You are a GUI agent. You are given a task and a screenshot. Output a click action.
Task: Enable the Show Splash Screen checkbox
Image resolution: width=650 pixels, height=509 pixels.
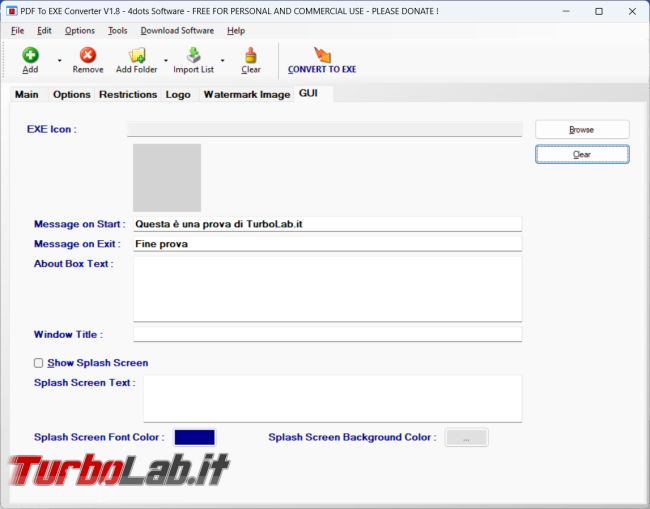(x=39, y=363)
